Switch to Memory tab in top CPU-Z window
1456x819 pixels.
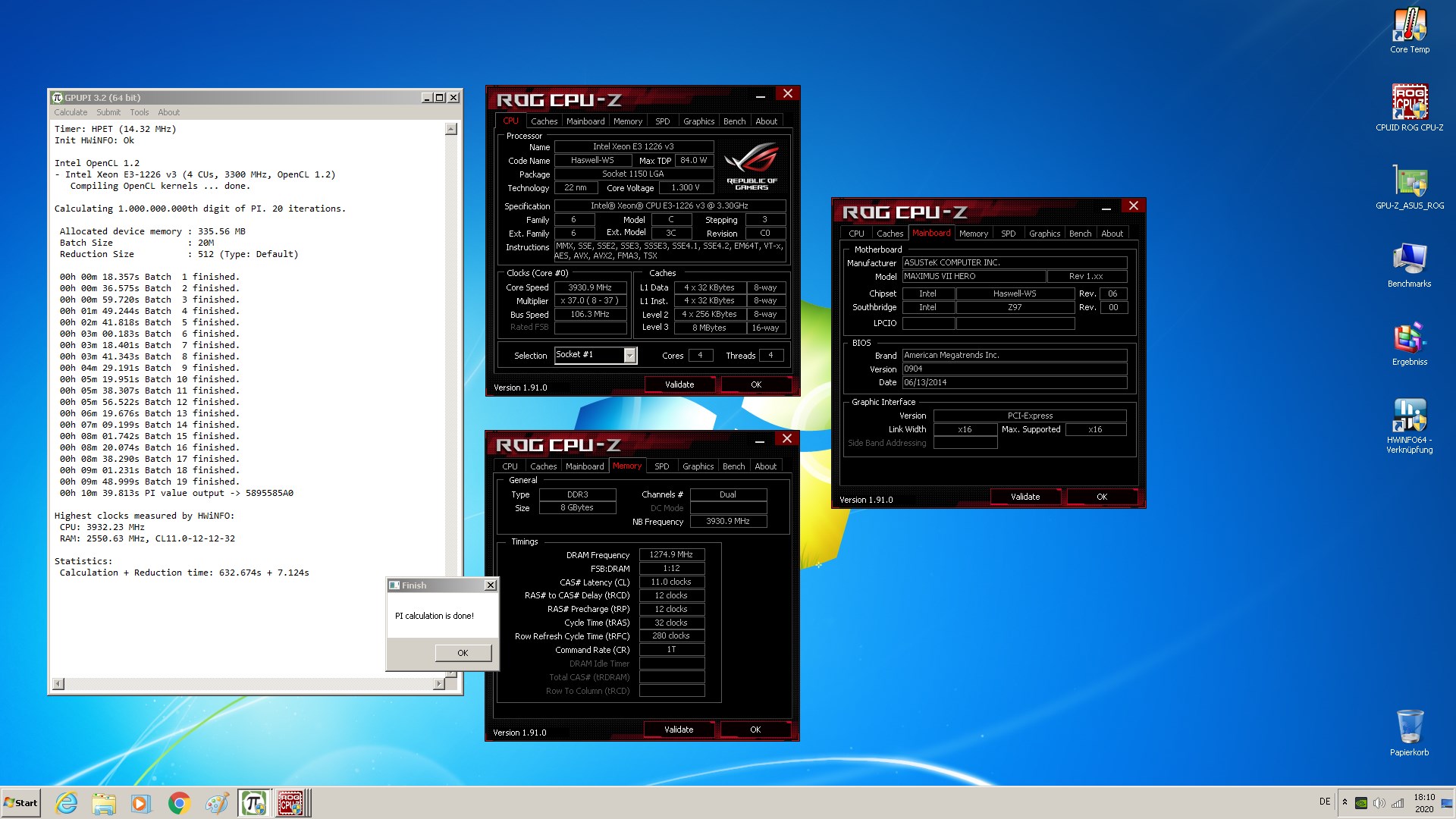pos(628,121)
